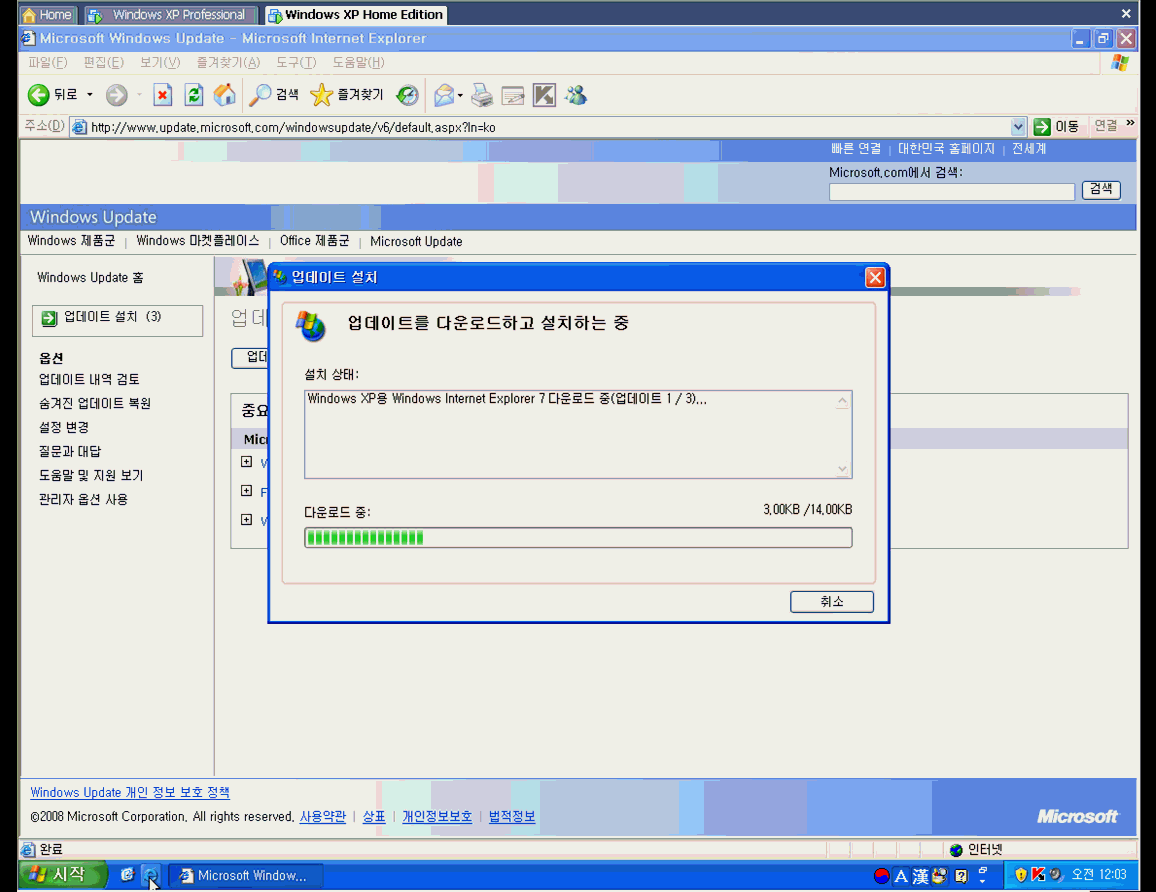The height and width of the screenshot is (892, 1156).
Task: Open the 도구(T) menu
Action: coord(296,63)
